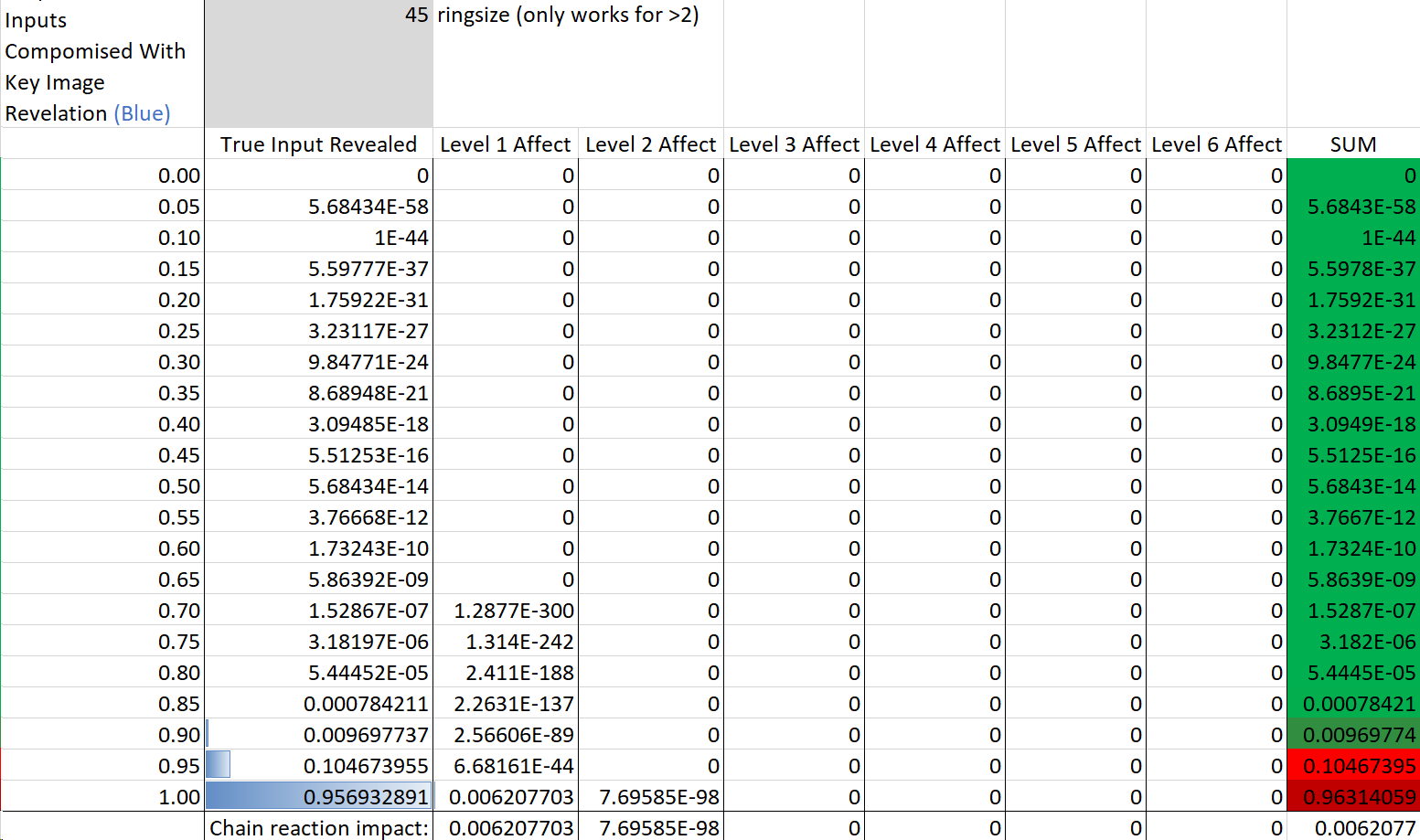Select cell with value 3.23117E-27
The width and height of the screenshot is (1420, 840).
[318, 330]
